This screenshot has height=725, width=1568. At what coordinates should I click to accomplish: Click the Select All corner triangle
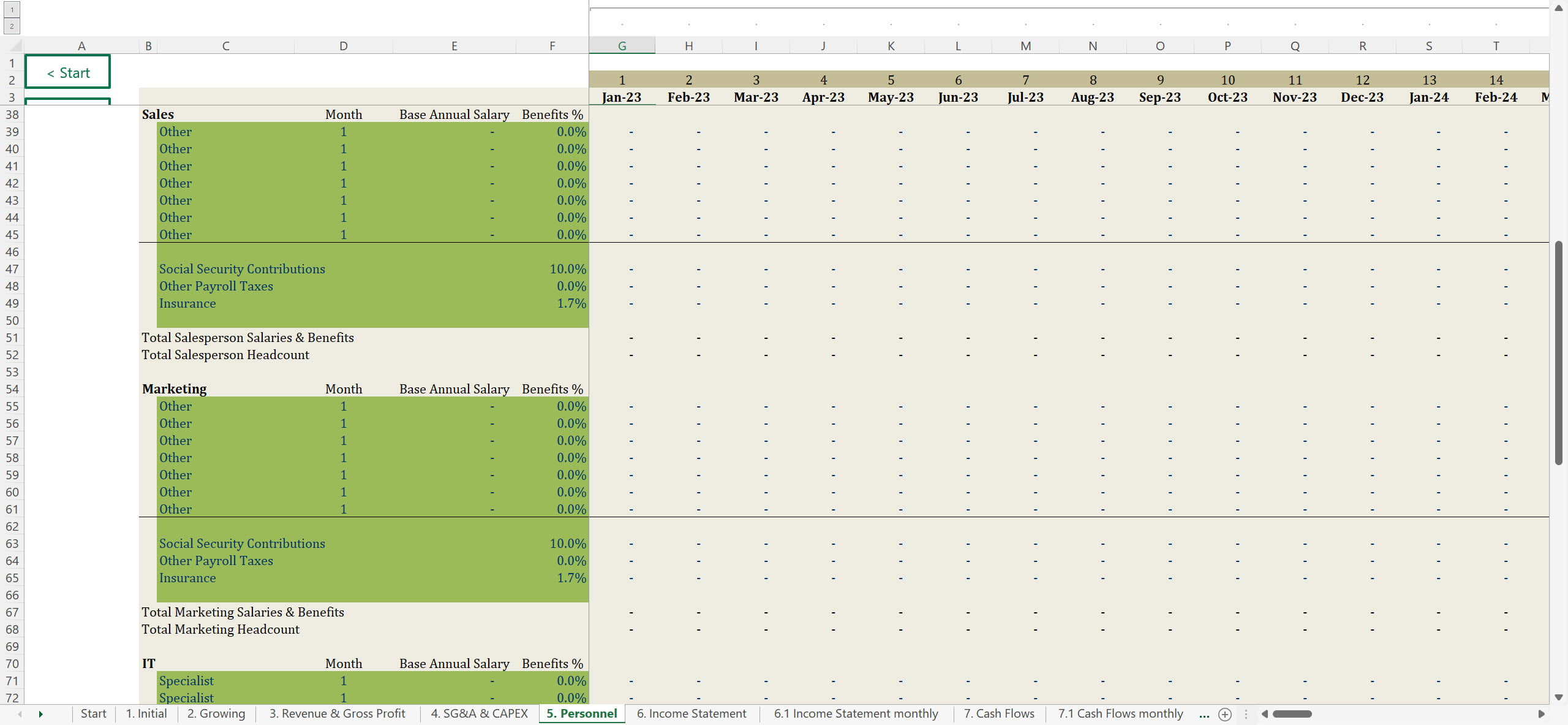[15, 46]
